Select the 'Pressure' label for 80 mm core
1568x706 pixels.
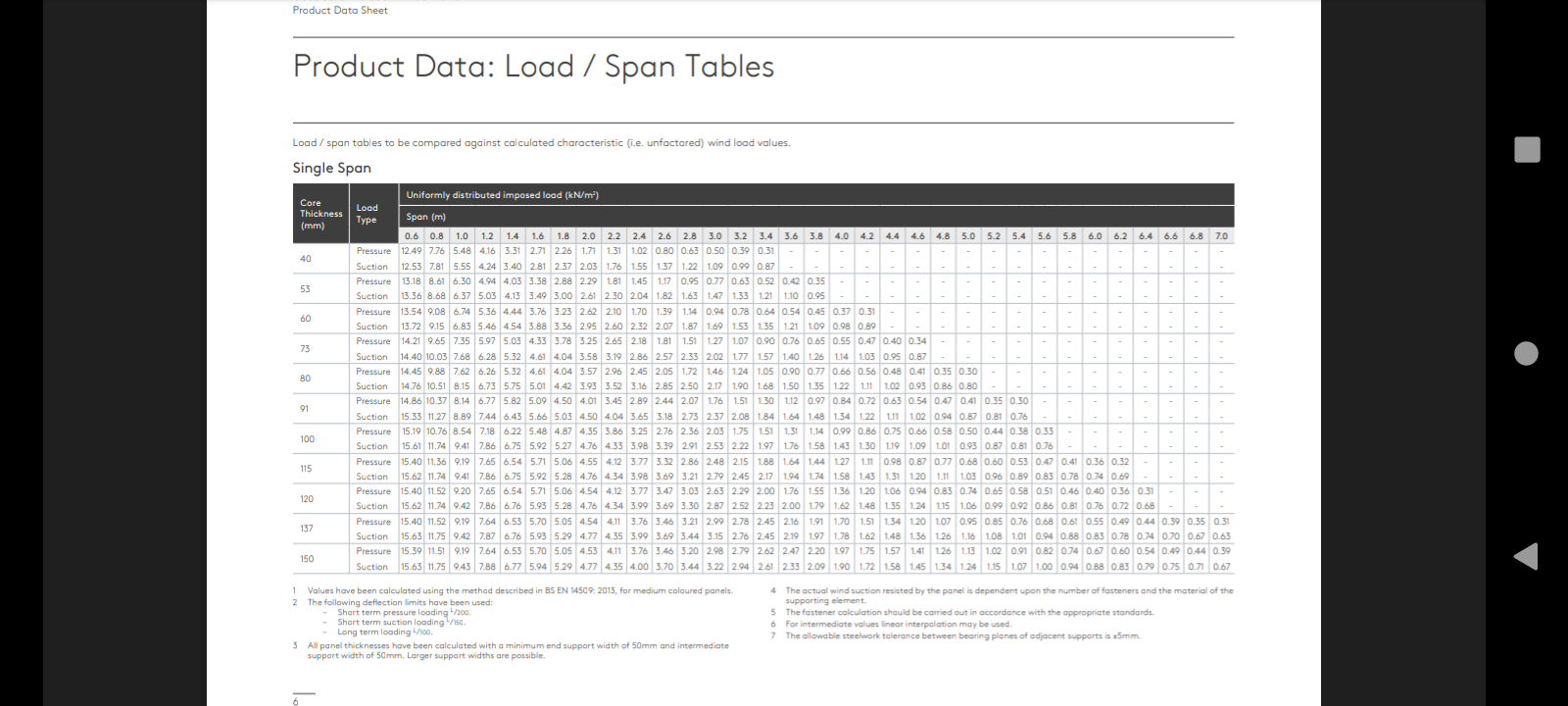[373, 372]
